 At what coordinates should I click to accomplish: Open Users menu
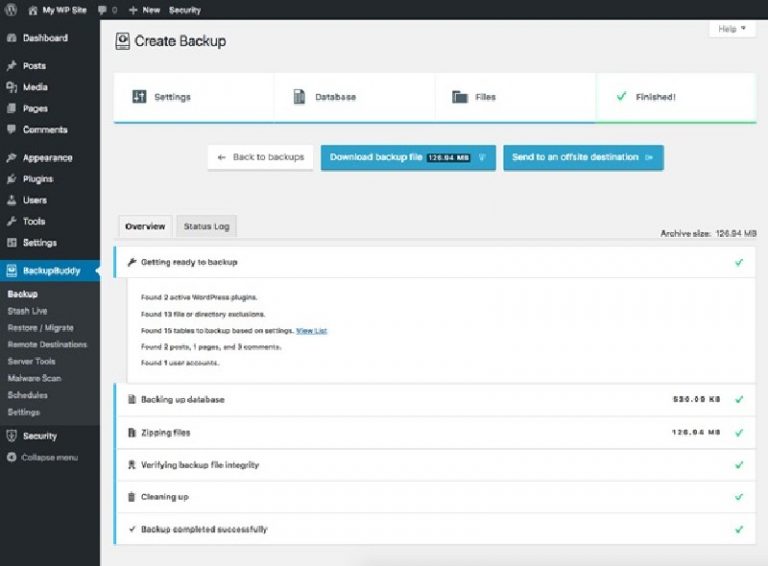pyautogui.click(x=50, y=200)
